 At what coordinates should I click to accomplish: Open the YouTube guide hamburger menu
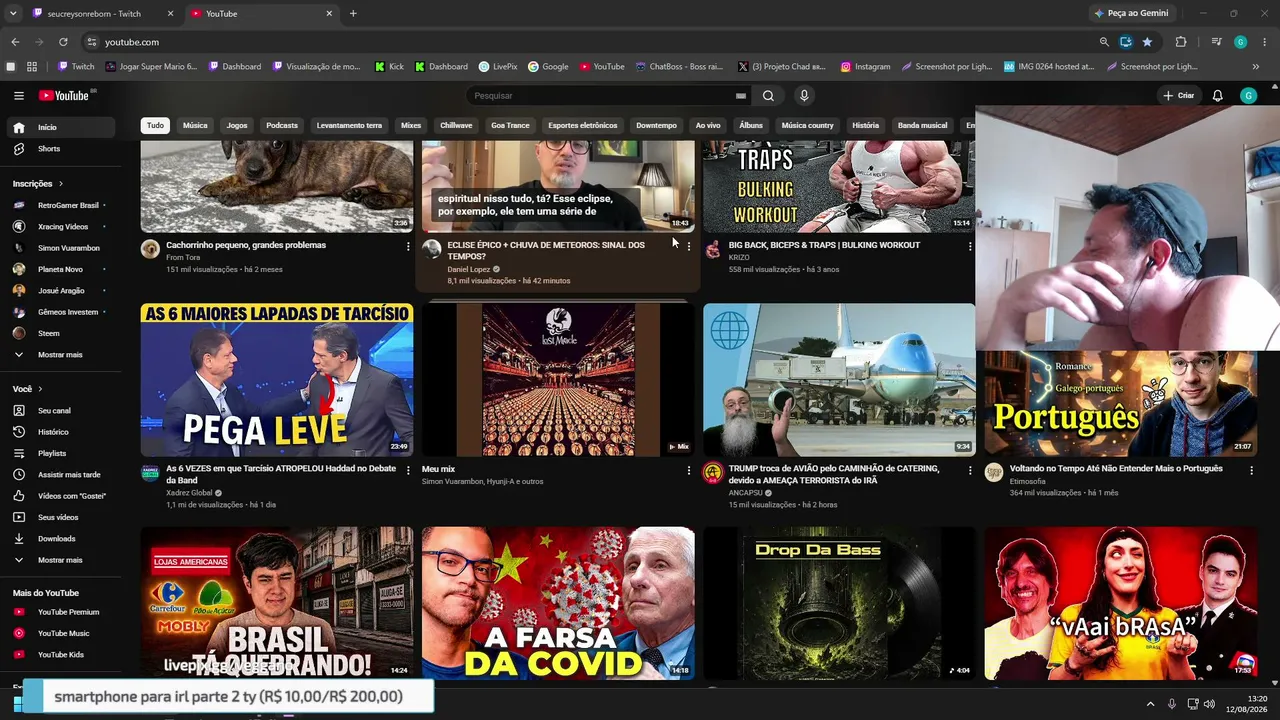19,96
